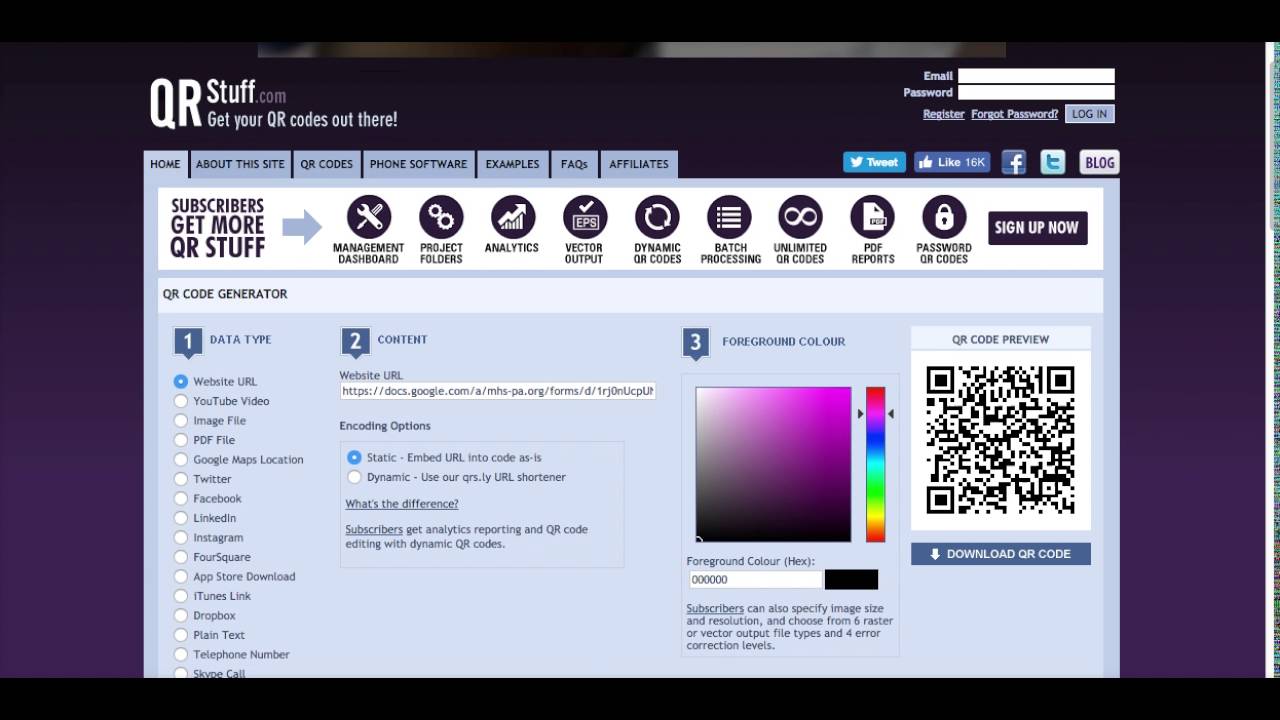Click the Register link
The image size is (1280, 720).
[x=943, y=114]
